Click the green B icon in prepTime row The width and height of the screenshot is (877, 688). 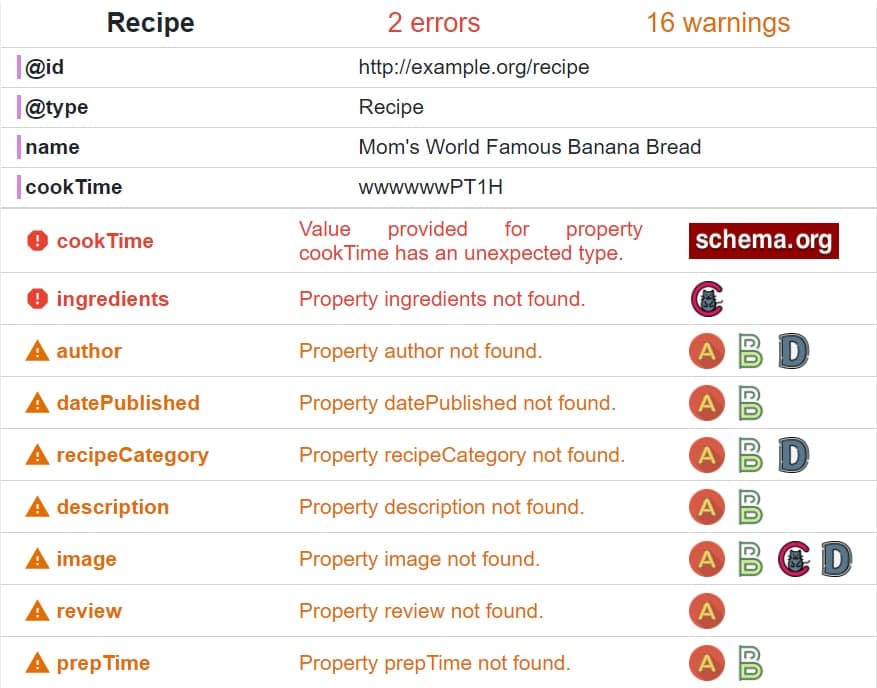750,663
